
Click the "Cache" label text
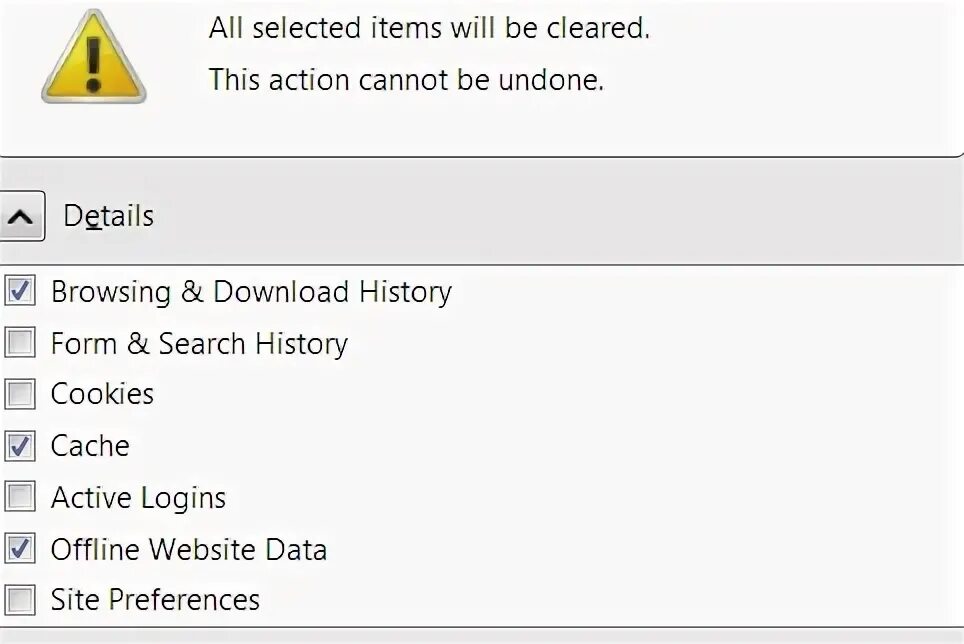[90, 446]
